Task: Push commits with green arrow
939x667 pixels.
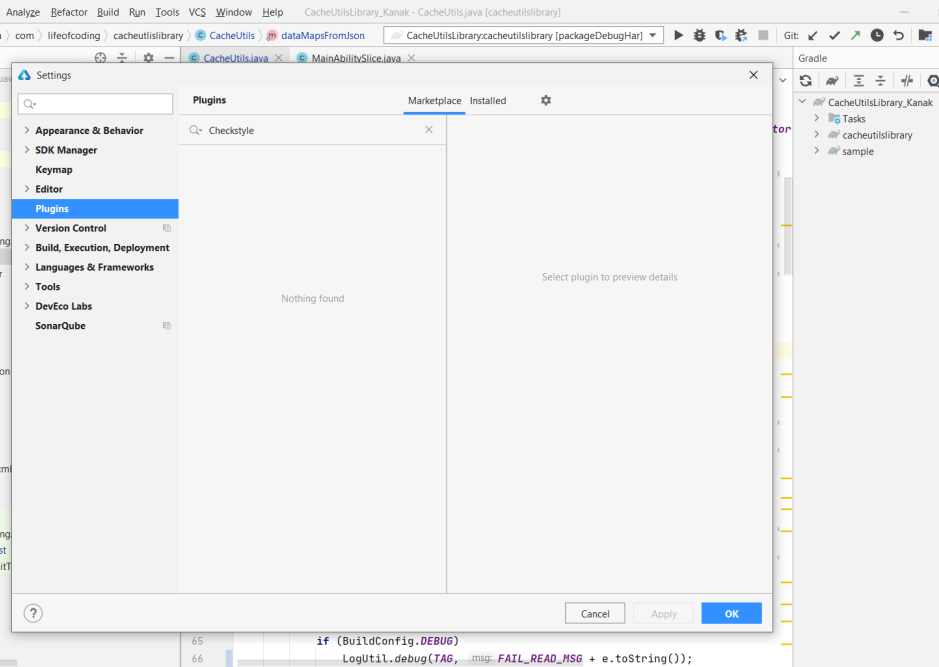Action: tap(855, 35)
